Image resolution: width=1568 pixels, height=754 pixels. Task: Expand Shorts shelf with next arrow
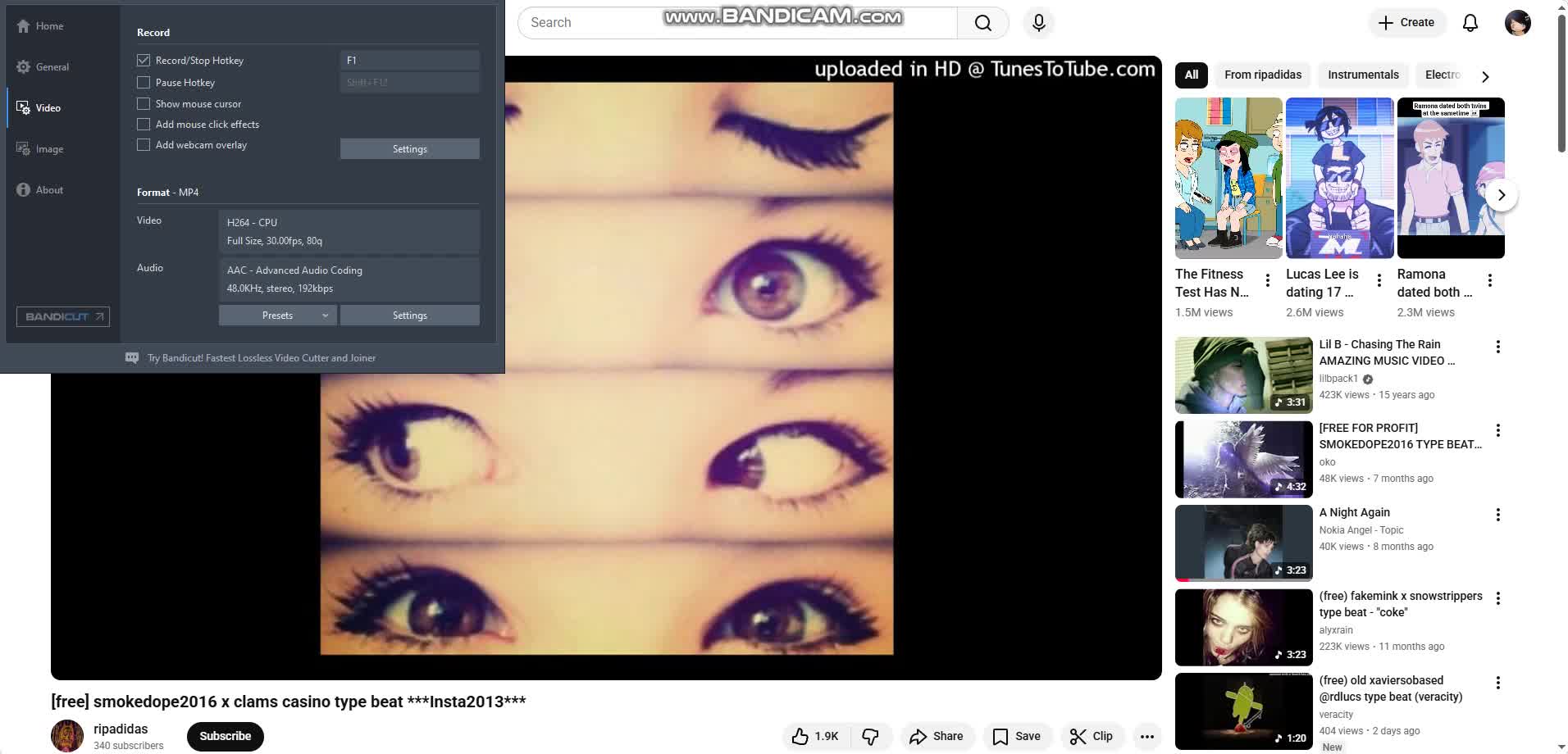pos(1501,195)
